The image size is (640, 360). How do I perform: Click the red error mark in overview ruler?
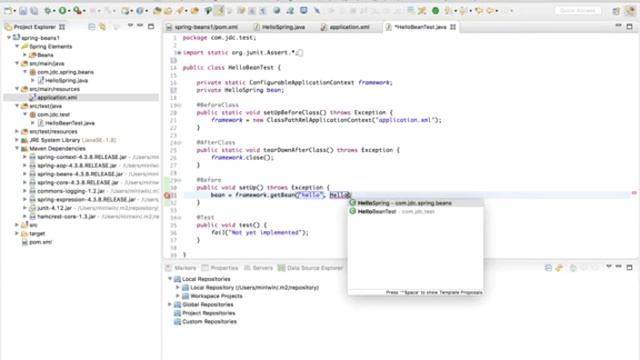[x=634, y=193]
